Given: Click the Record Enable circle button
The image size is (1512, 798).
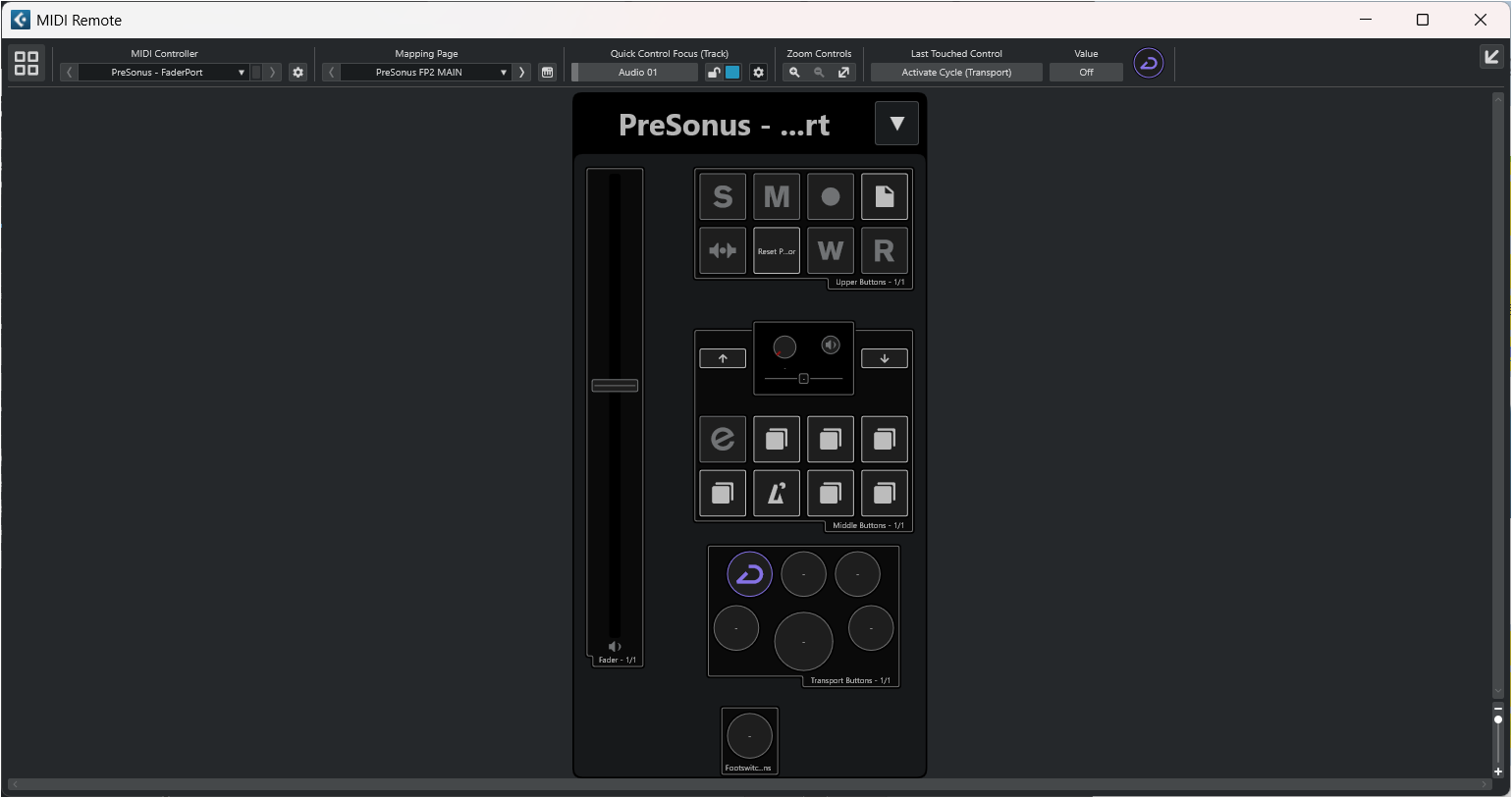Looking at the screenshot, I should (831, 197).
